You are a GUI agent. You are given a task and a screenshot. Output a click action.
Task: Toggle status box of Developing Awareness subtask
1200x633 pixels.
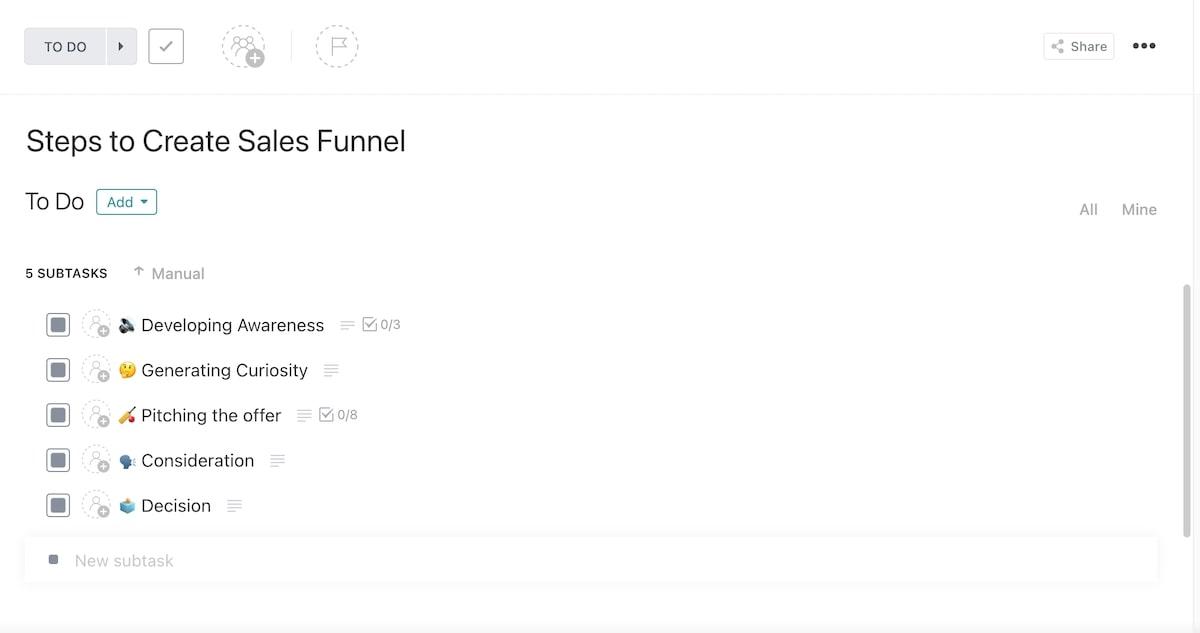(58, 325)
